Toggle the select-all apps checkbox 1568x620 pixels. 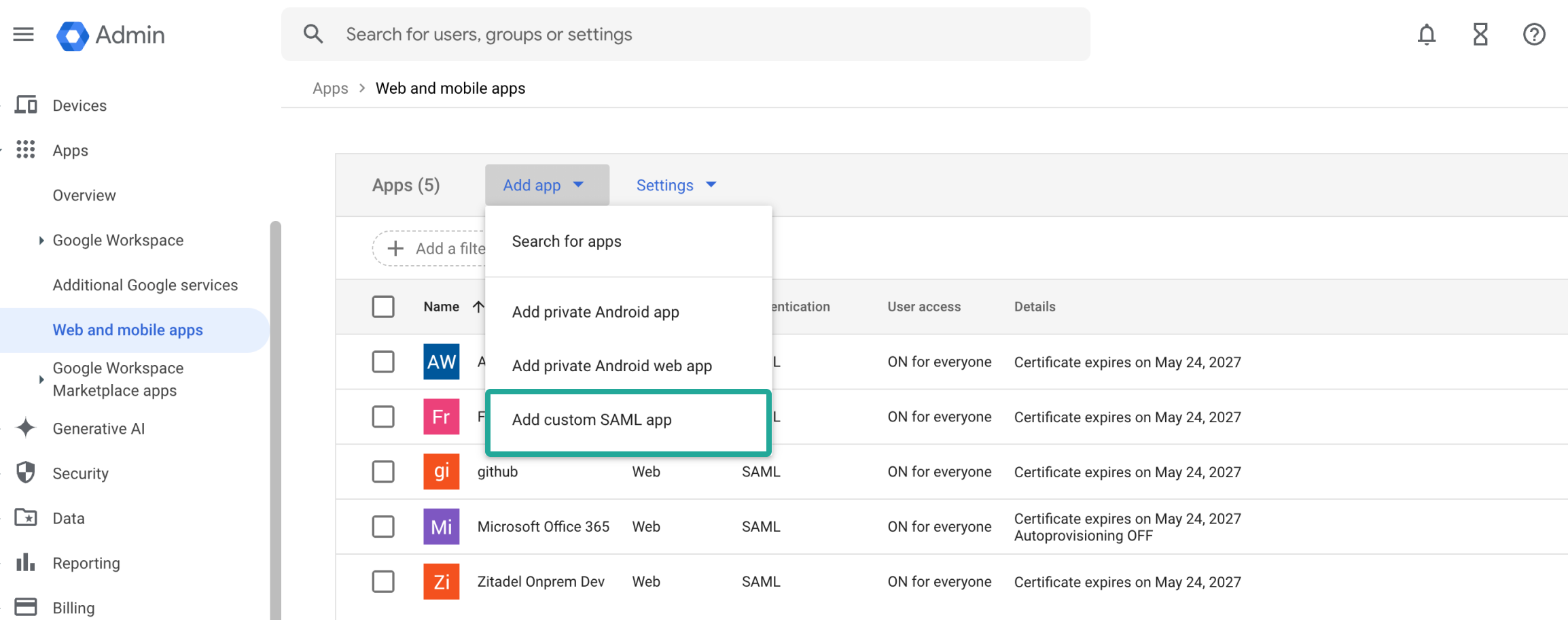[x=383, y=307]
